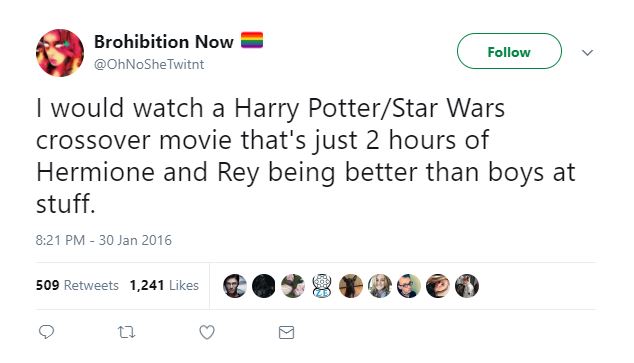
Task: Open first liker avatar with glasses
Action: [x=235, y=286]
